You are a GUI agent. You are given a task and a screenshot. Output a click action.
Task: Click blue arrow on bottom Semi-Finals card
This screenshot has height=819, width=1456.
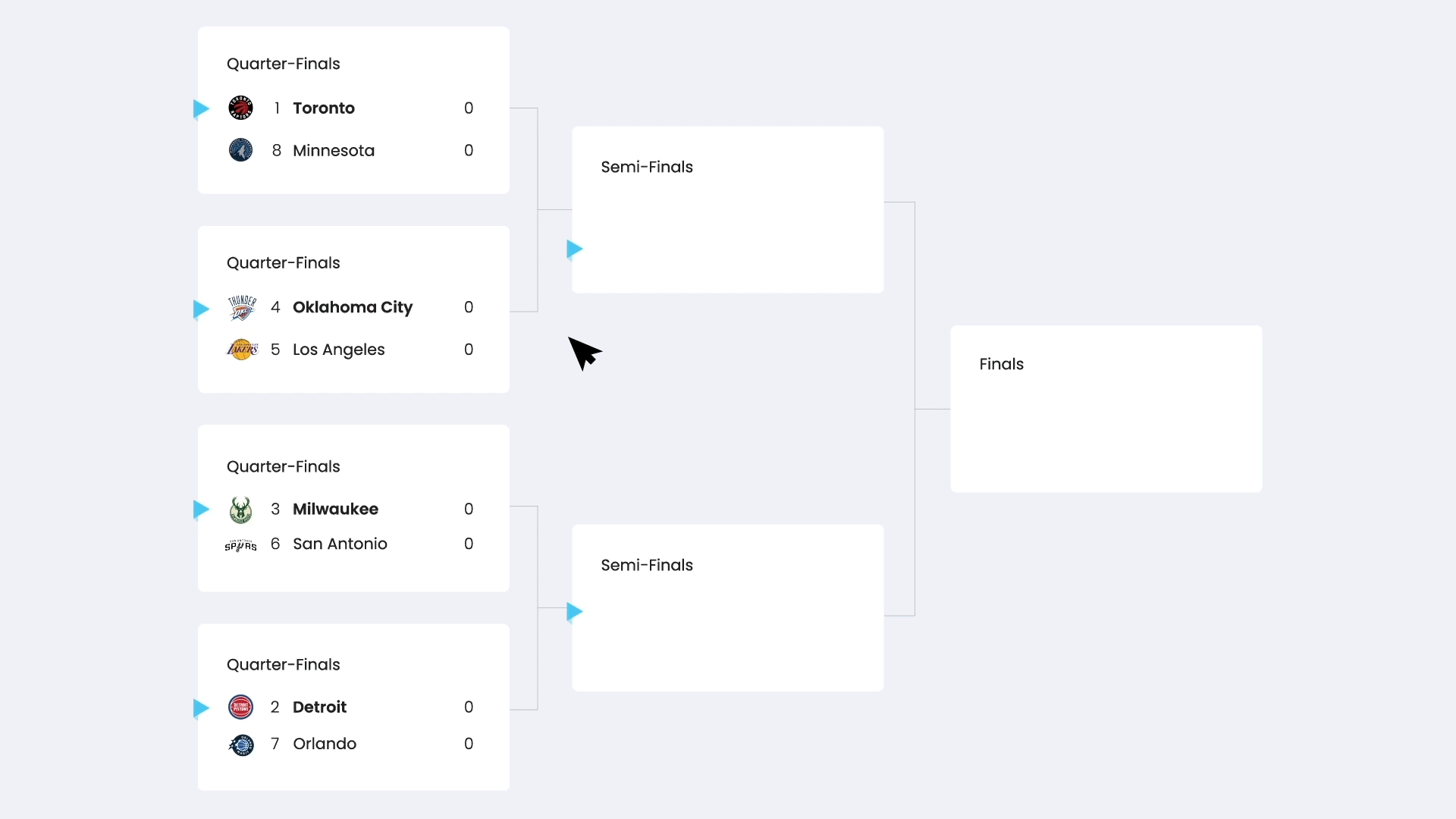pos(574,611)
